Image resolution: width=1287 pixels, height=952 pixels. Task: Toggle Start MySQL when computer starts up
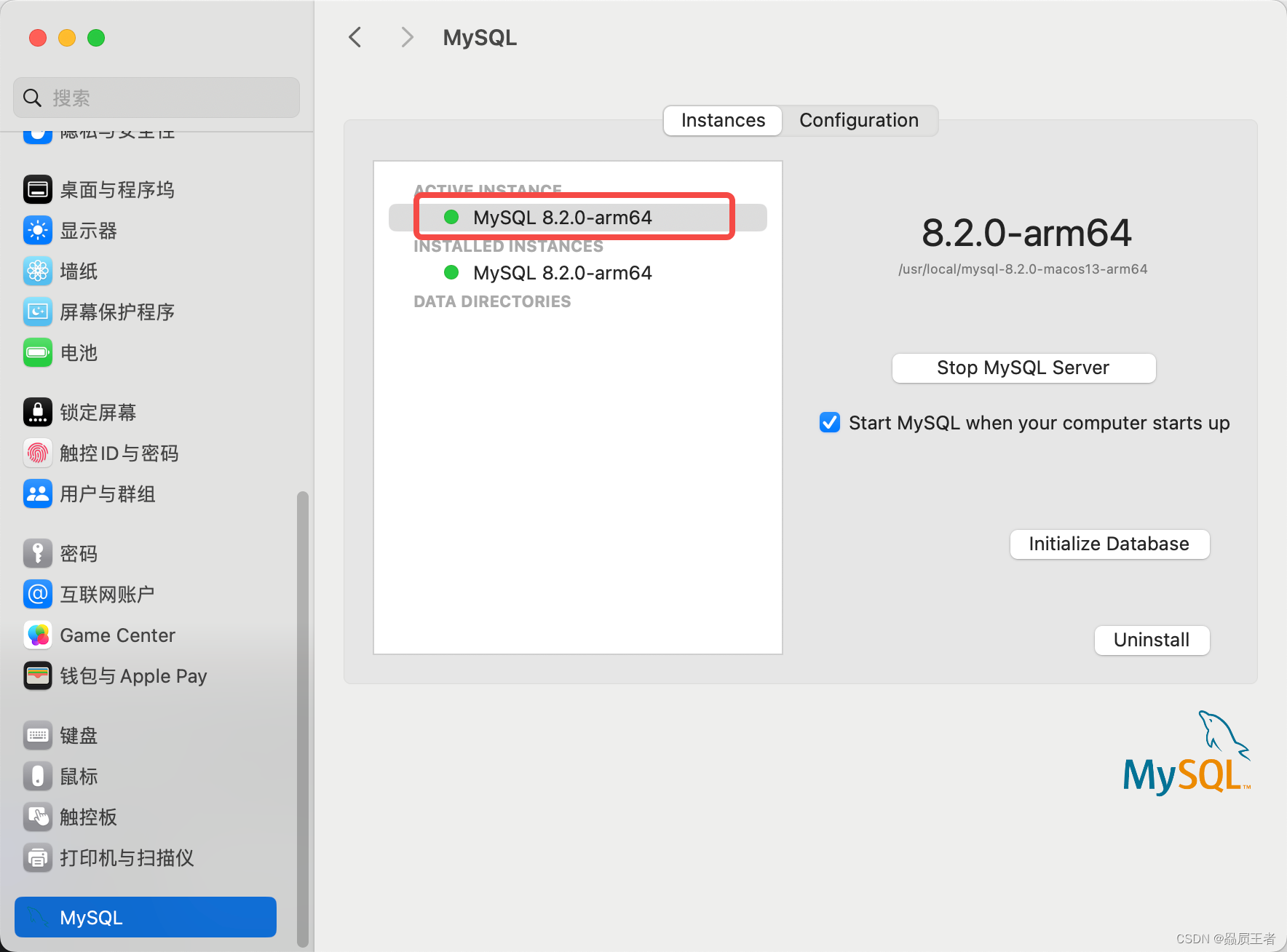(830, 423)
